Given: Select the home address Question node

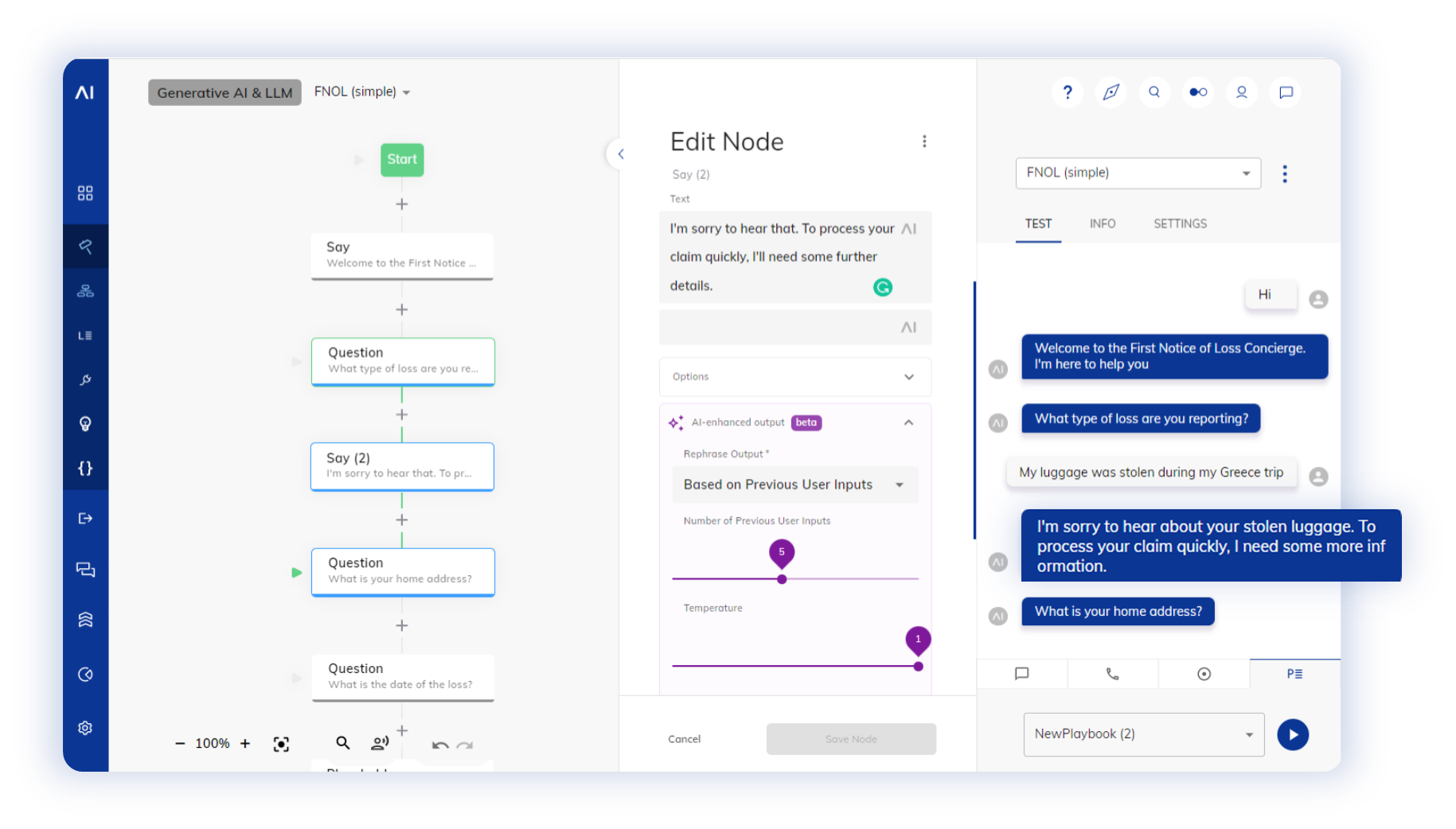Looking at the screenshot, I should [403, 572].
